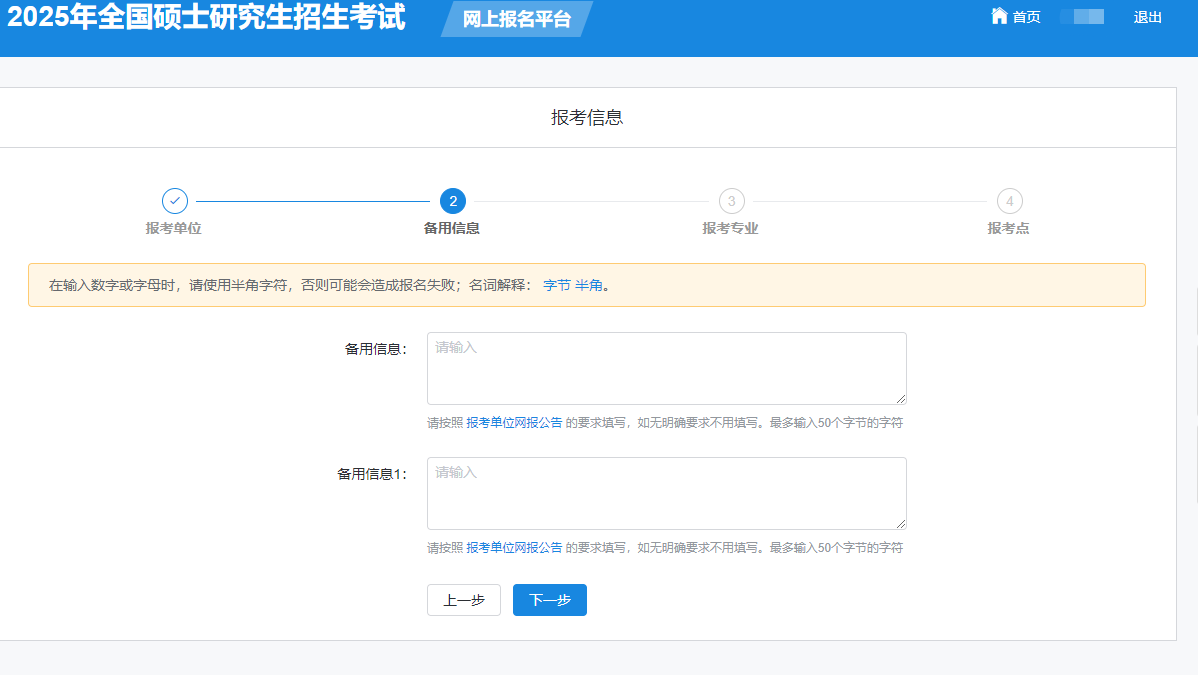The width and height of the screenshot is (1198, 675).
Task: Open 报考单位网报公告 link under 备用信息 field
Action: (x=514, y=423)
